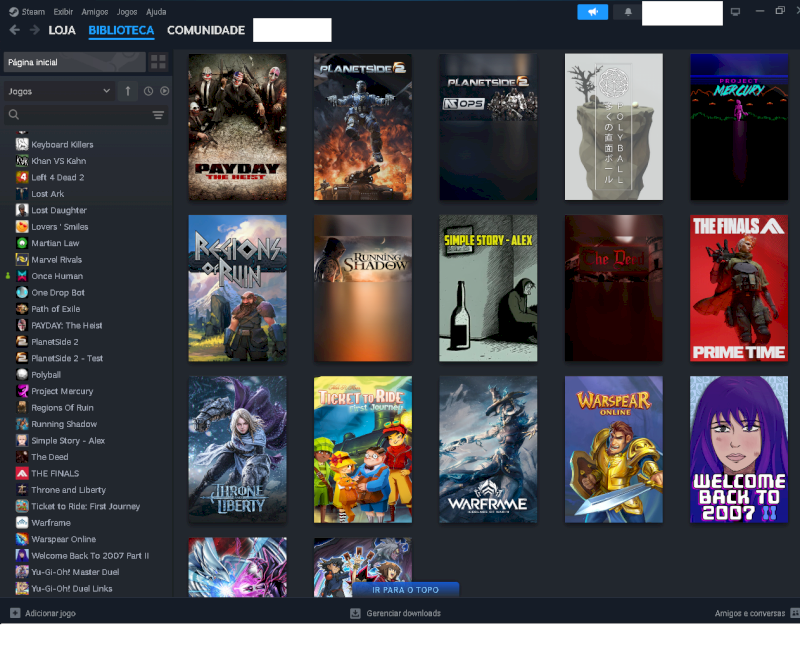This screenshot has width=800, height=649.
Task: Toggle show ready-to-play games only
Action: (x=164, y=91)
